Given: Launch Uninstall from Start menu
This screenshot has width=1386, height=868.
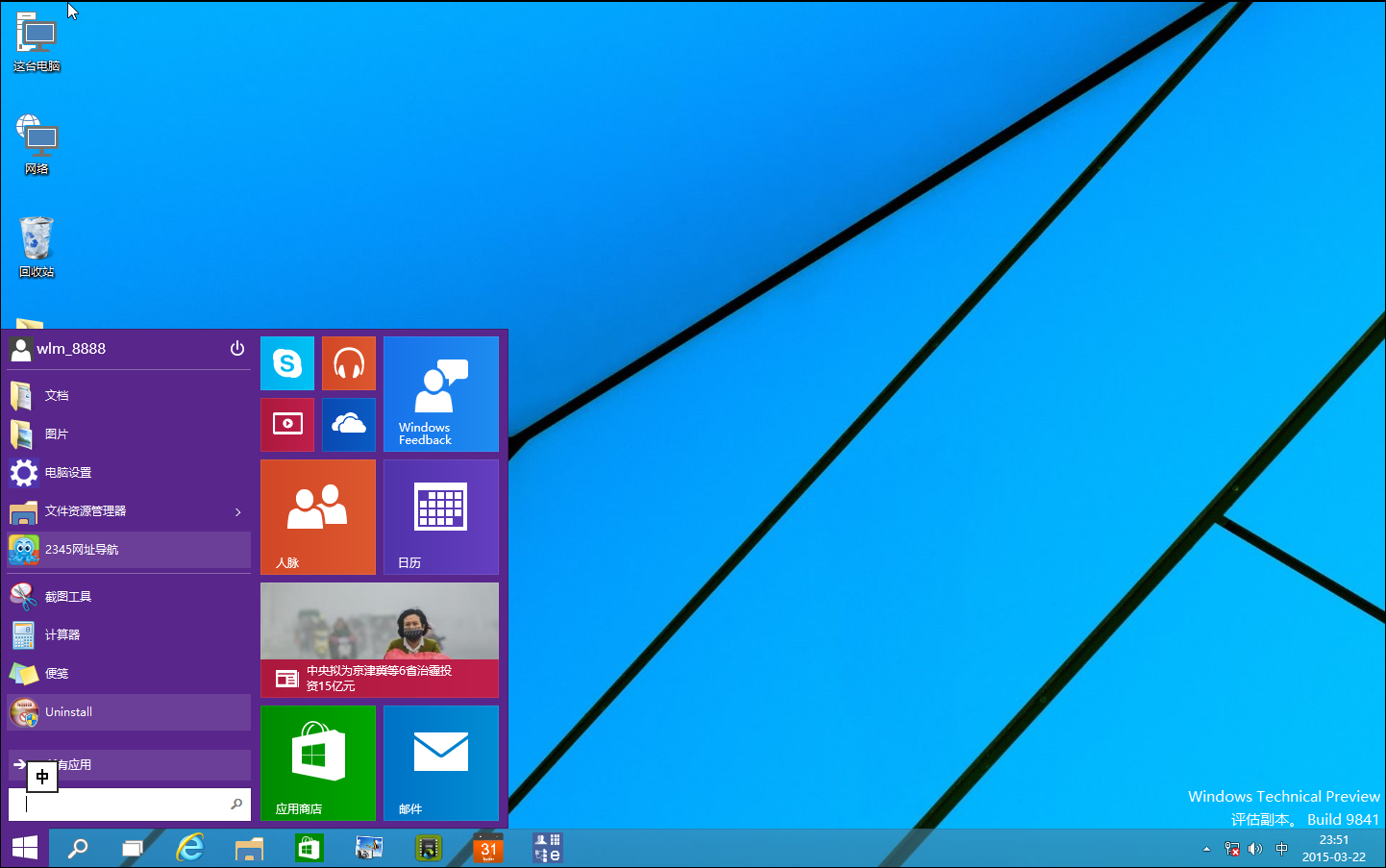Looking at the screenshot, I should tap(129, 712).
